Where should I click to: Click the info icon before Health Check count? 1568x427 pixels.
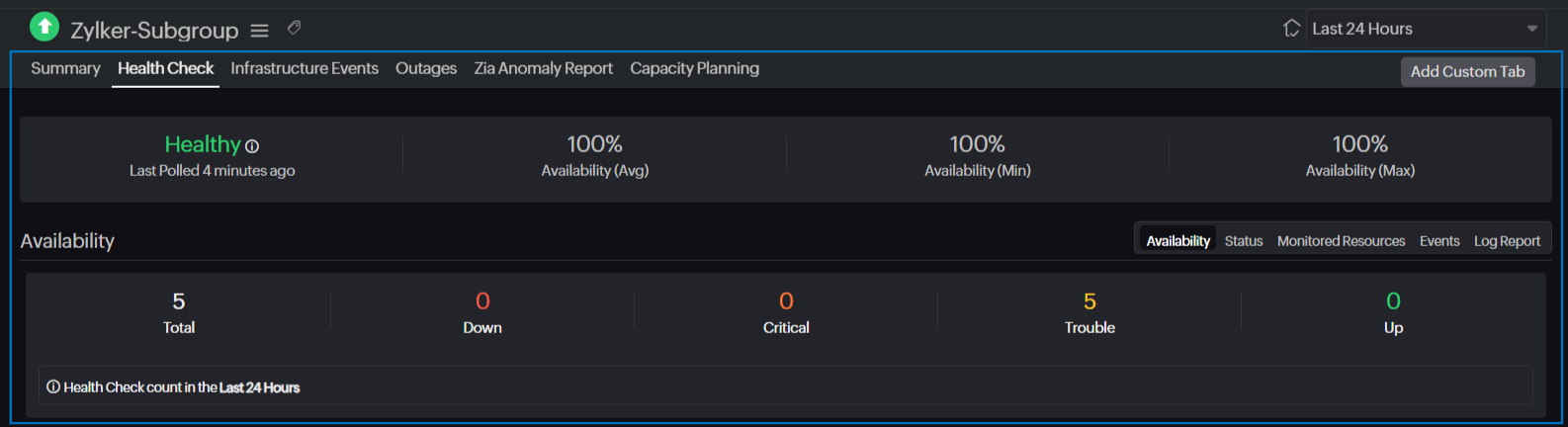[x=53, y=387]
